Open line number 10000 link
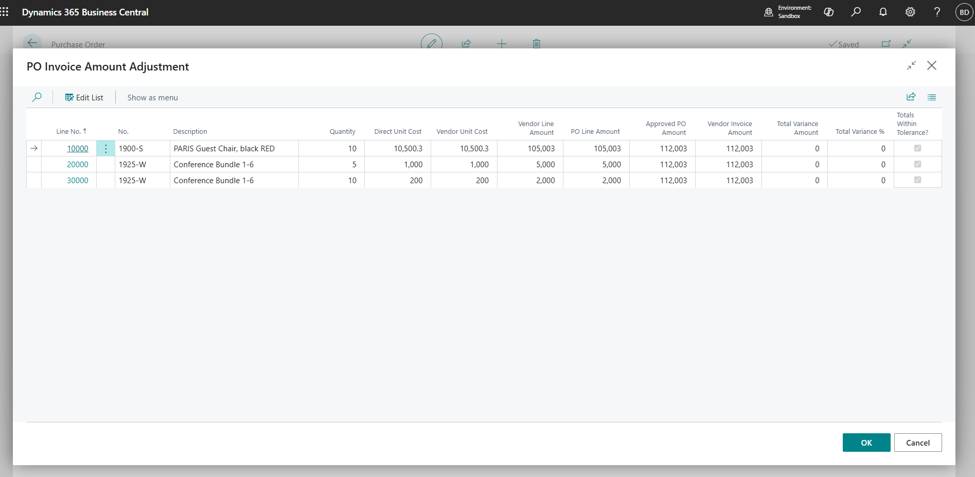The image size is (975, 477). (77, 149)
